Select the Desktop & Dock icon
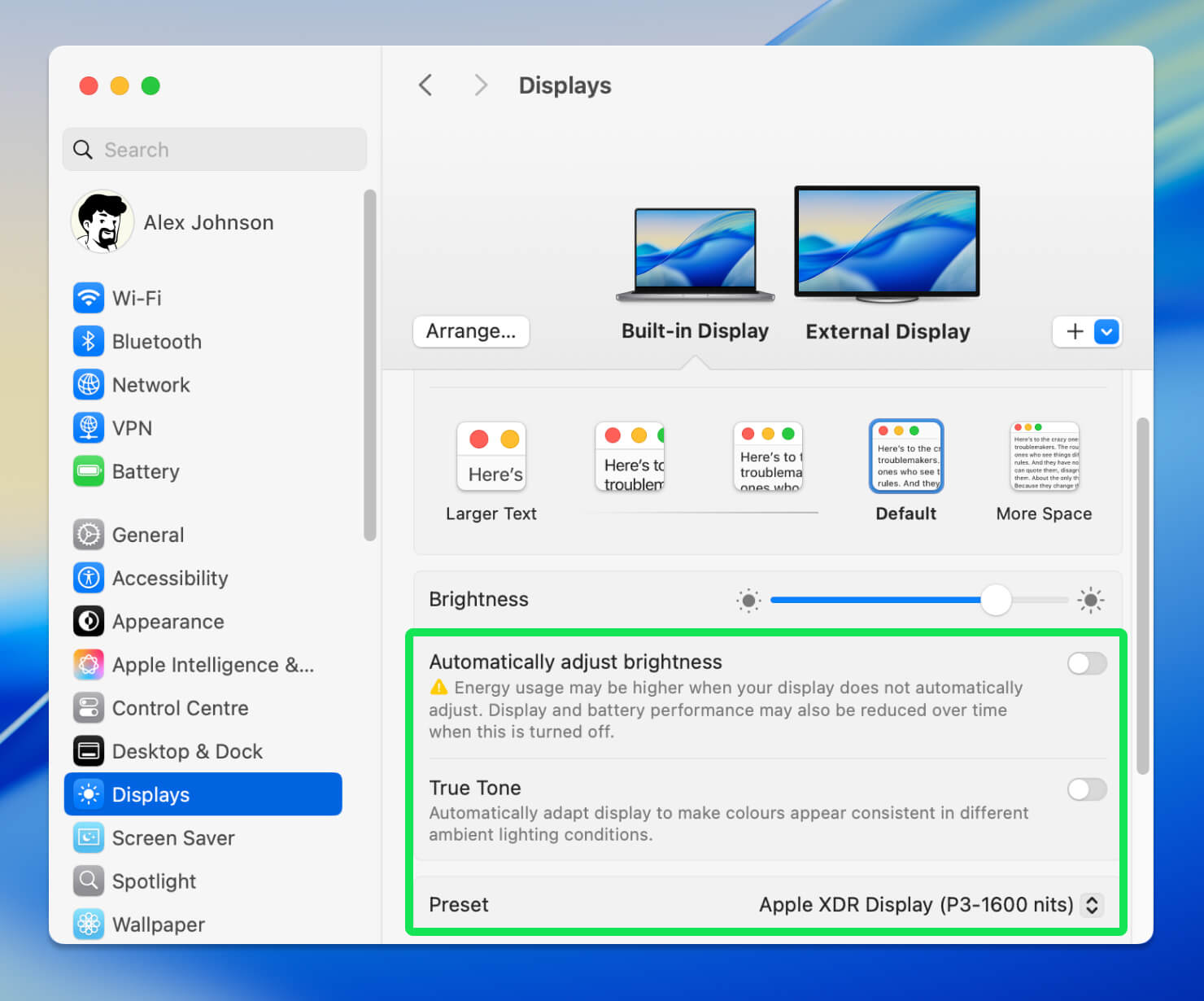This screenshot has width=1204, height=1001. click(89, 751)
